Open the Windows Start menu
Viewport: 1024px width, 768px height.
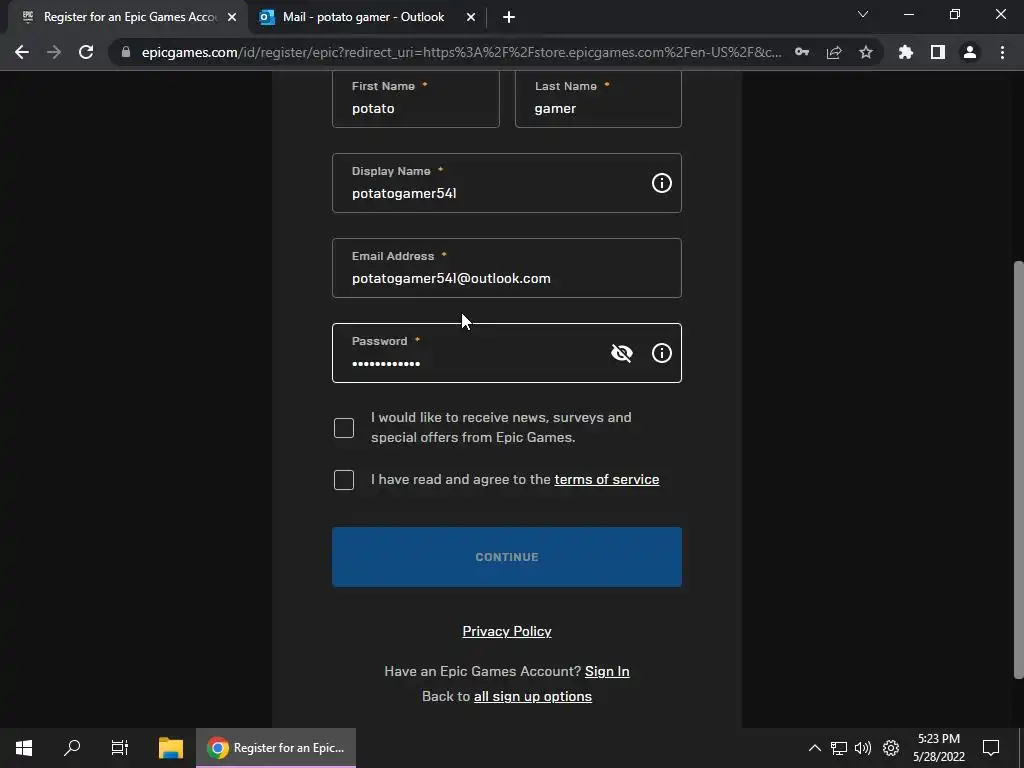tap(24, 748)
